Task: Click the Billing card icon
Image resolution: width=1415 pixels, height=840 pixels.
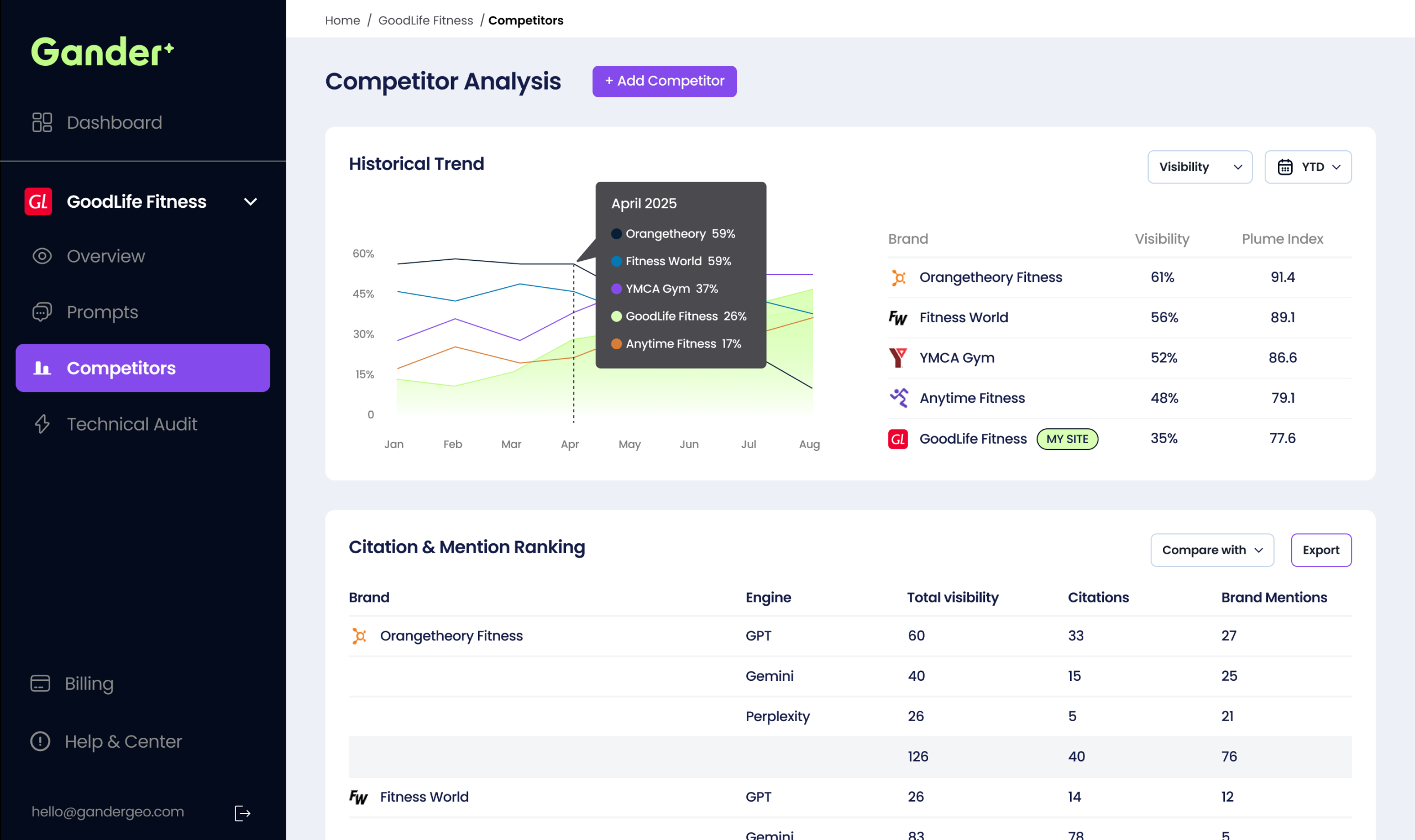Action: pos(40,683)
